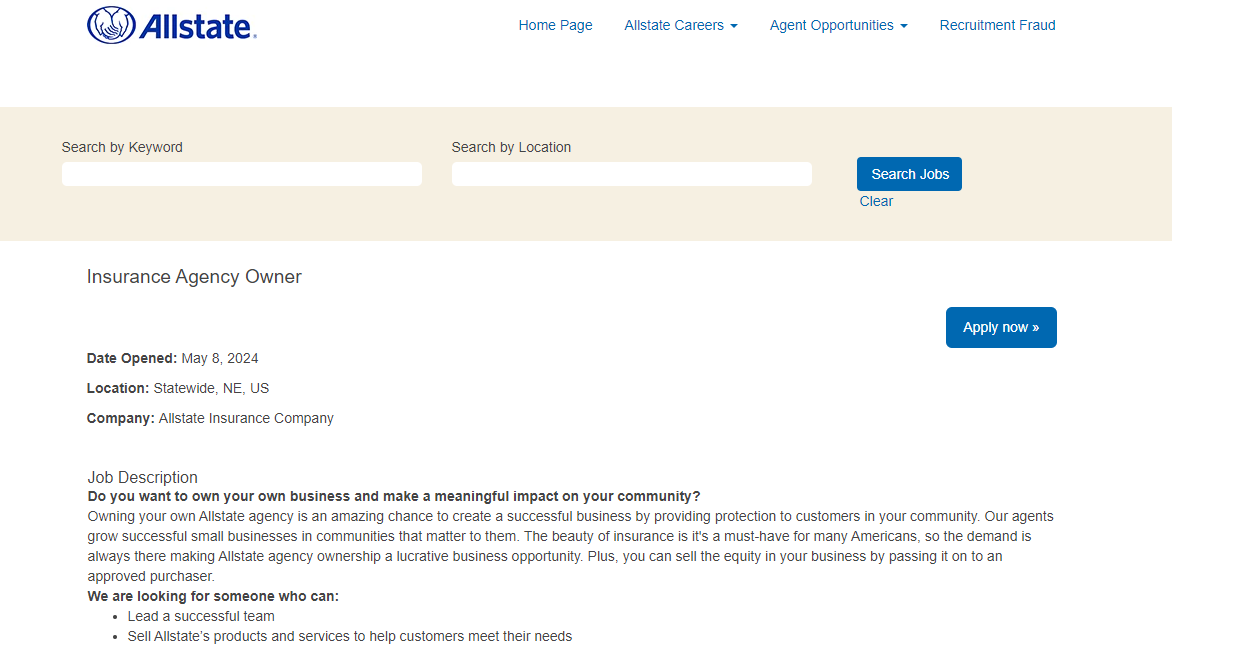Select the Agent Opportunities nav link
1241x645 pixels.
click(x=832, y=25)
